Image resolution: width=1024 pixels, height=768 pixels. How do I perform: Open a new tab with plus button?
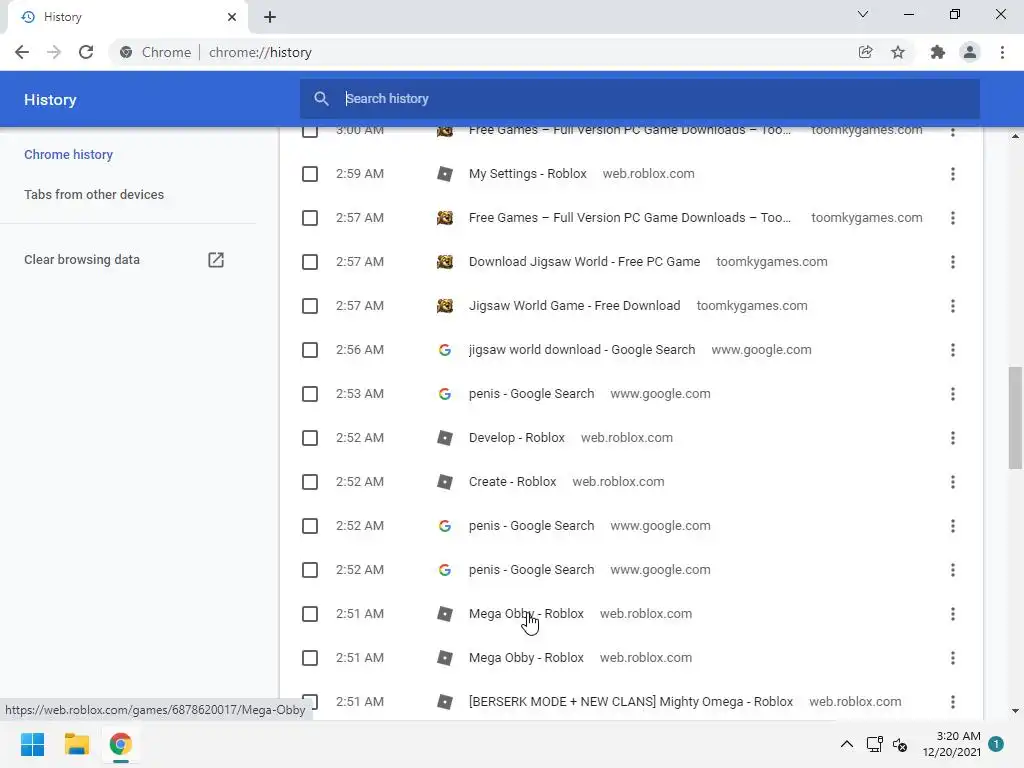tap(270, 17)
